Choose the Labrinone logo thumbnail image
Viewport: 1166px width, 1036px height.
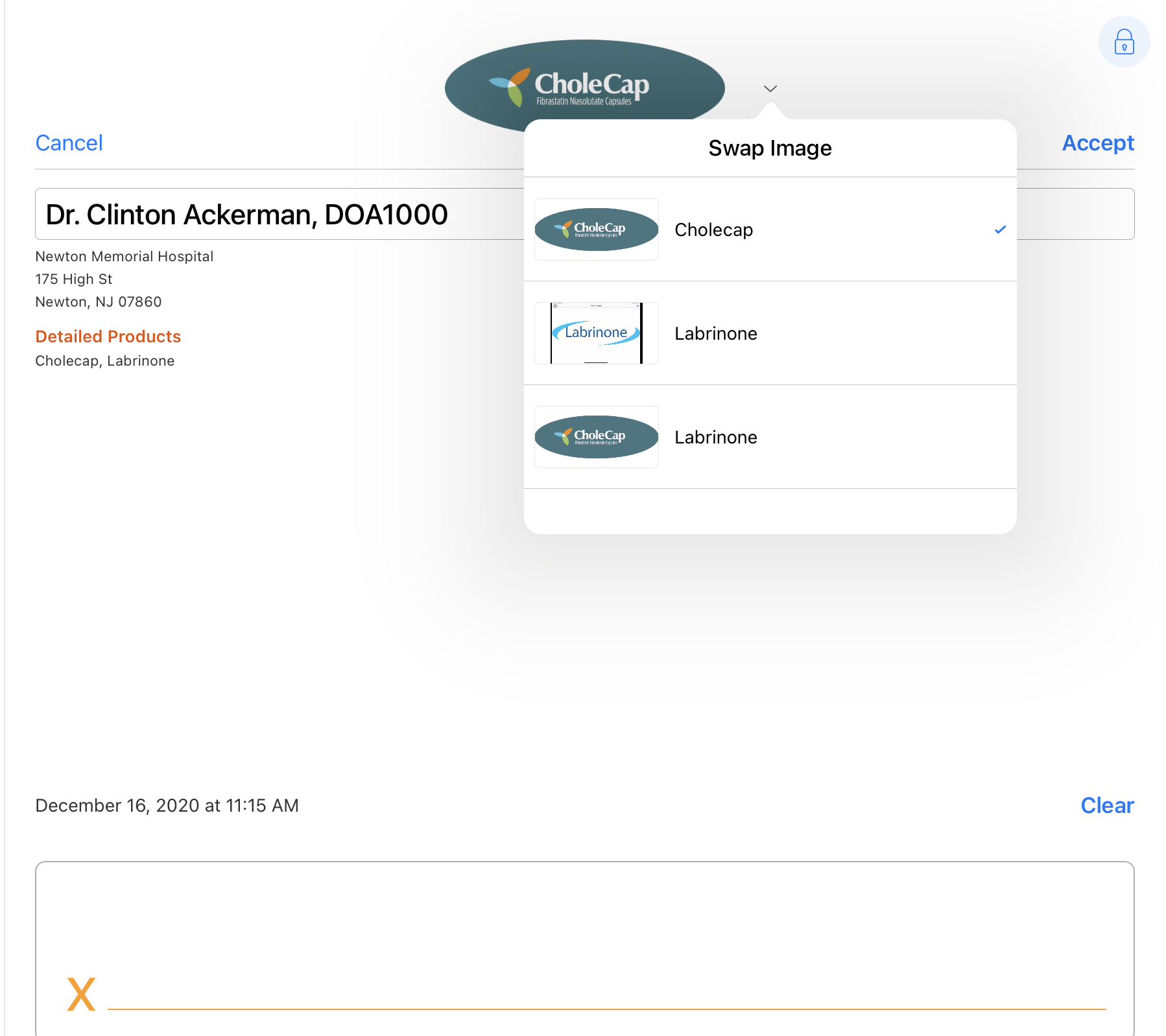pos(596,333)
